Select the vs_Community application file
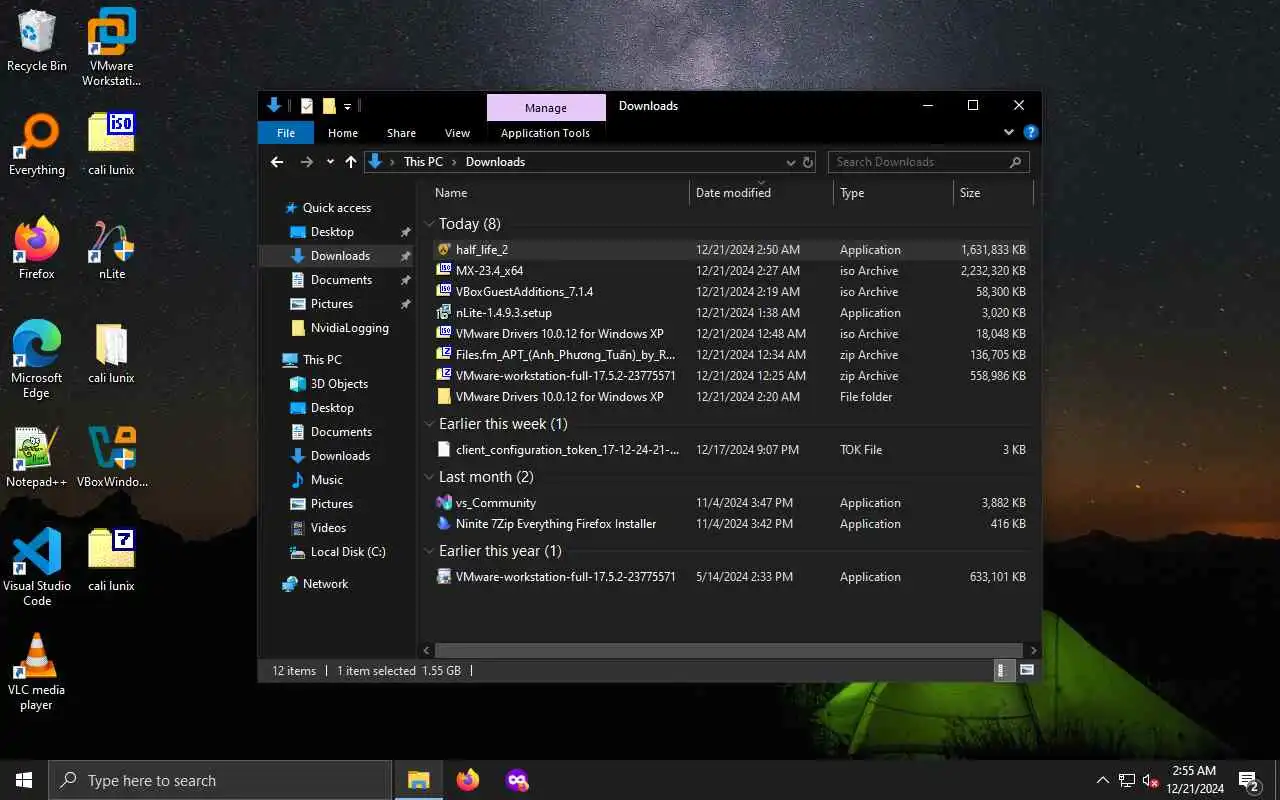This screenshot has height=800, width=1280. point(731,503)
